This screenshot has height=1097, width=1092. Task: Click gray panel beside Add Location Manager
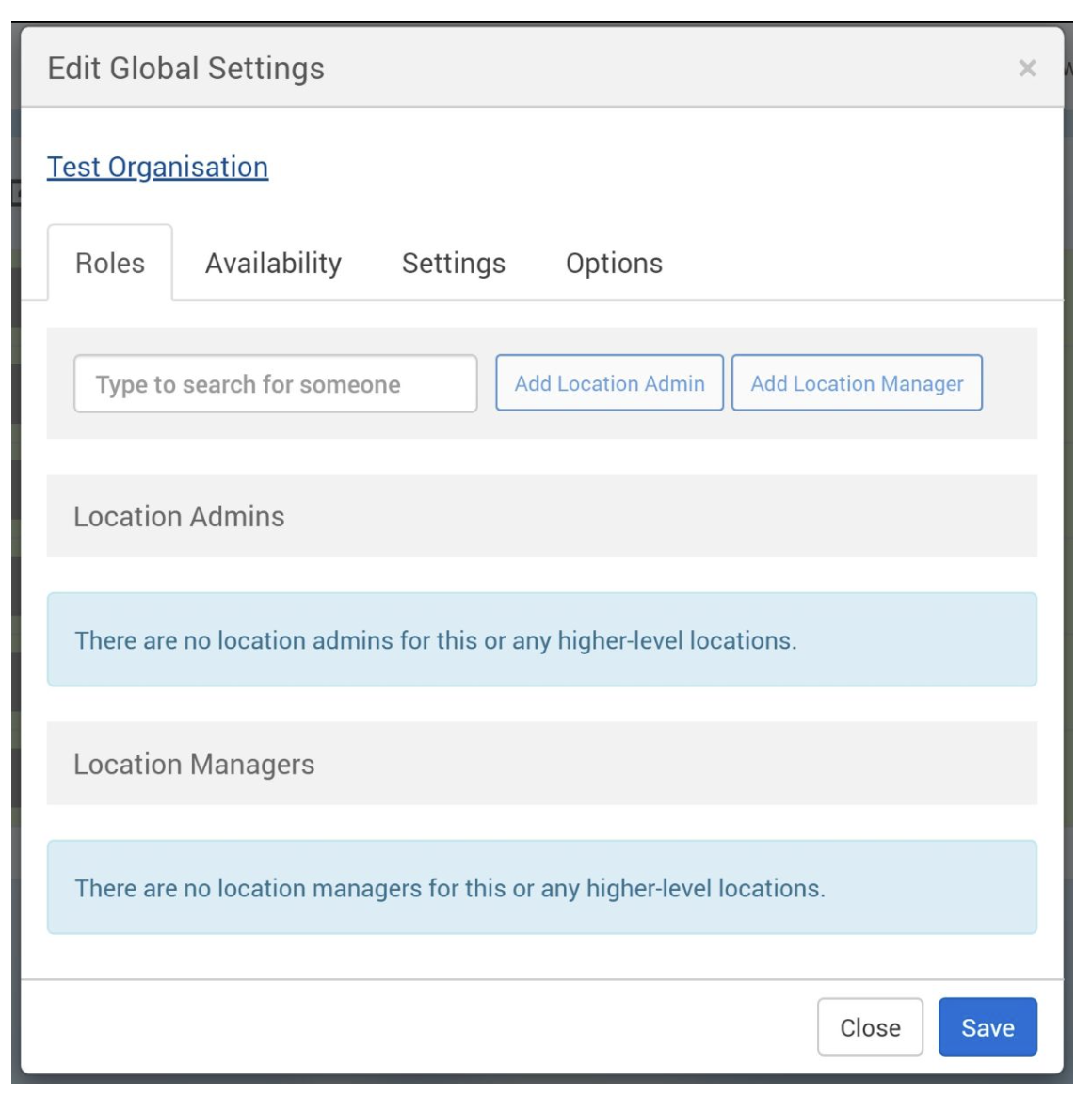(x=1009, y=383)
